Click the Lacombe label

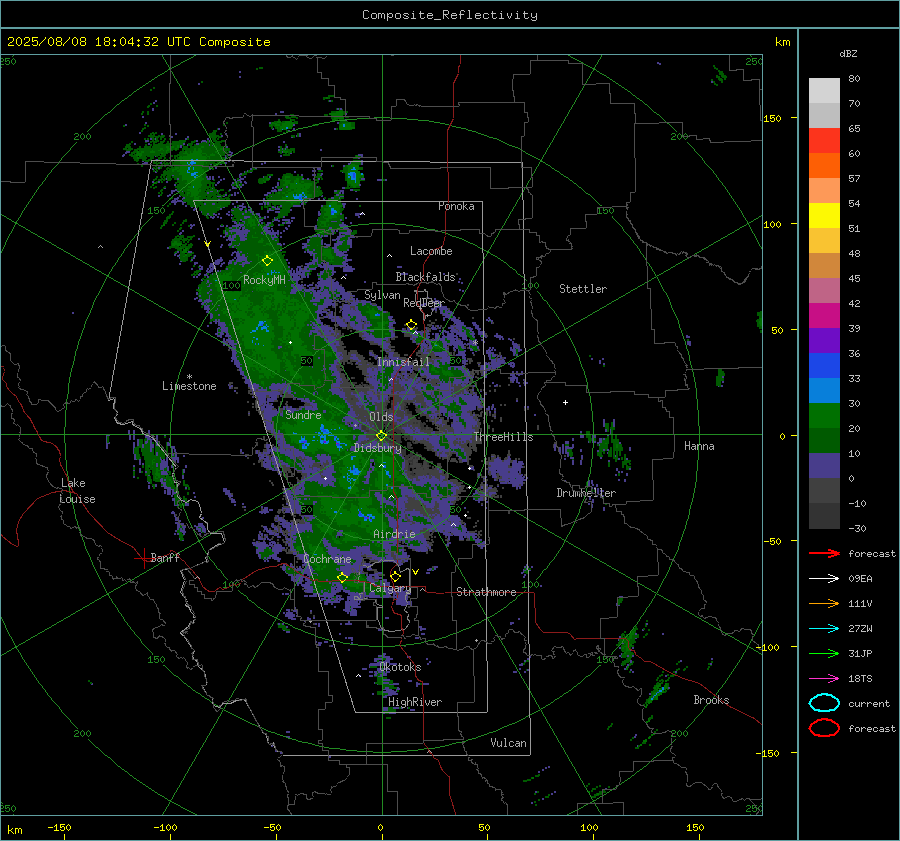pos(431,251)
